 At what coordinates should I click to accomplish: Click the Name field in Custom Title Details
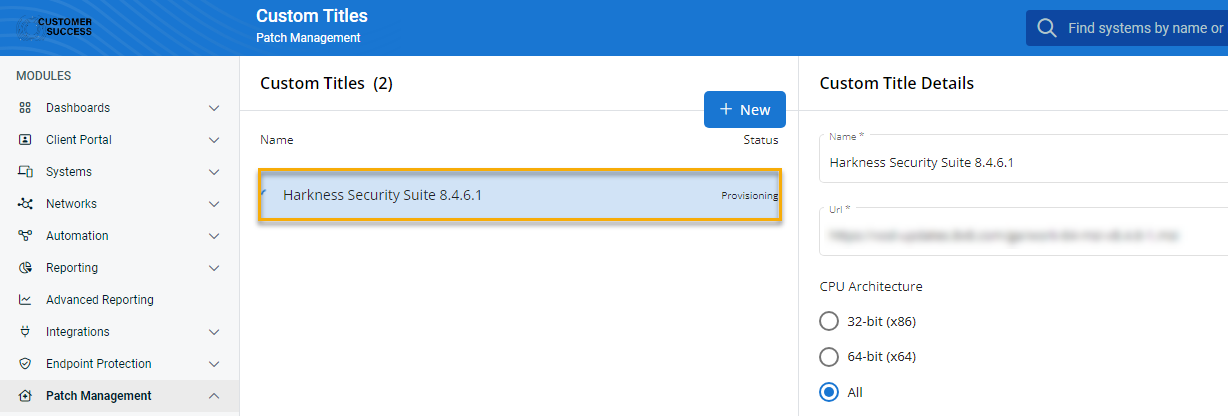[x=1020, y=163]
